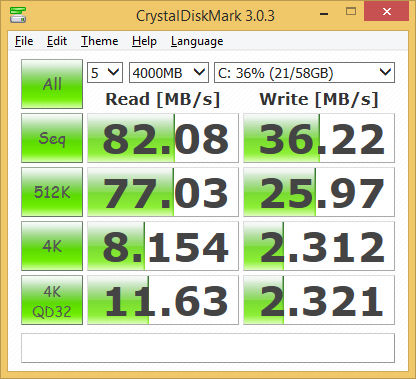Open the Edit menu
Viewport: 416px width, 379px height.
57,41
